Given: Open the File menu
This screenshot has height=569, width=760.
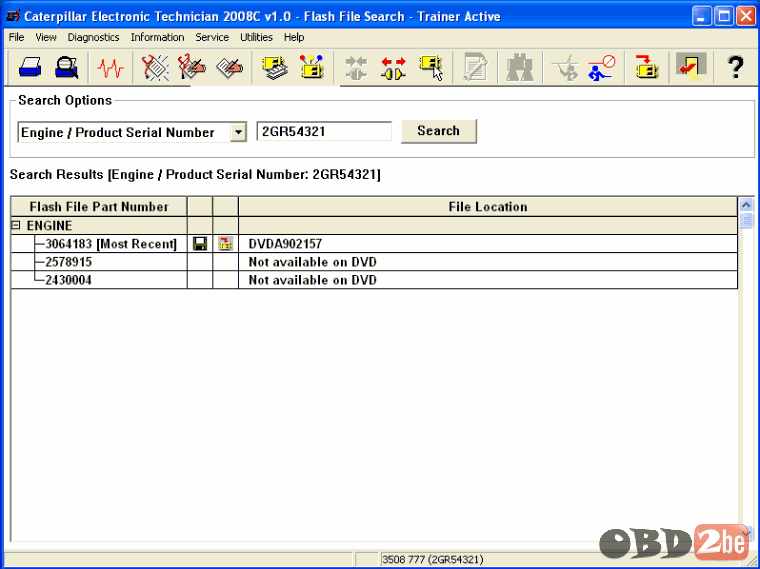Looking at the screenshot, I should tap(16, 37).
